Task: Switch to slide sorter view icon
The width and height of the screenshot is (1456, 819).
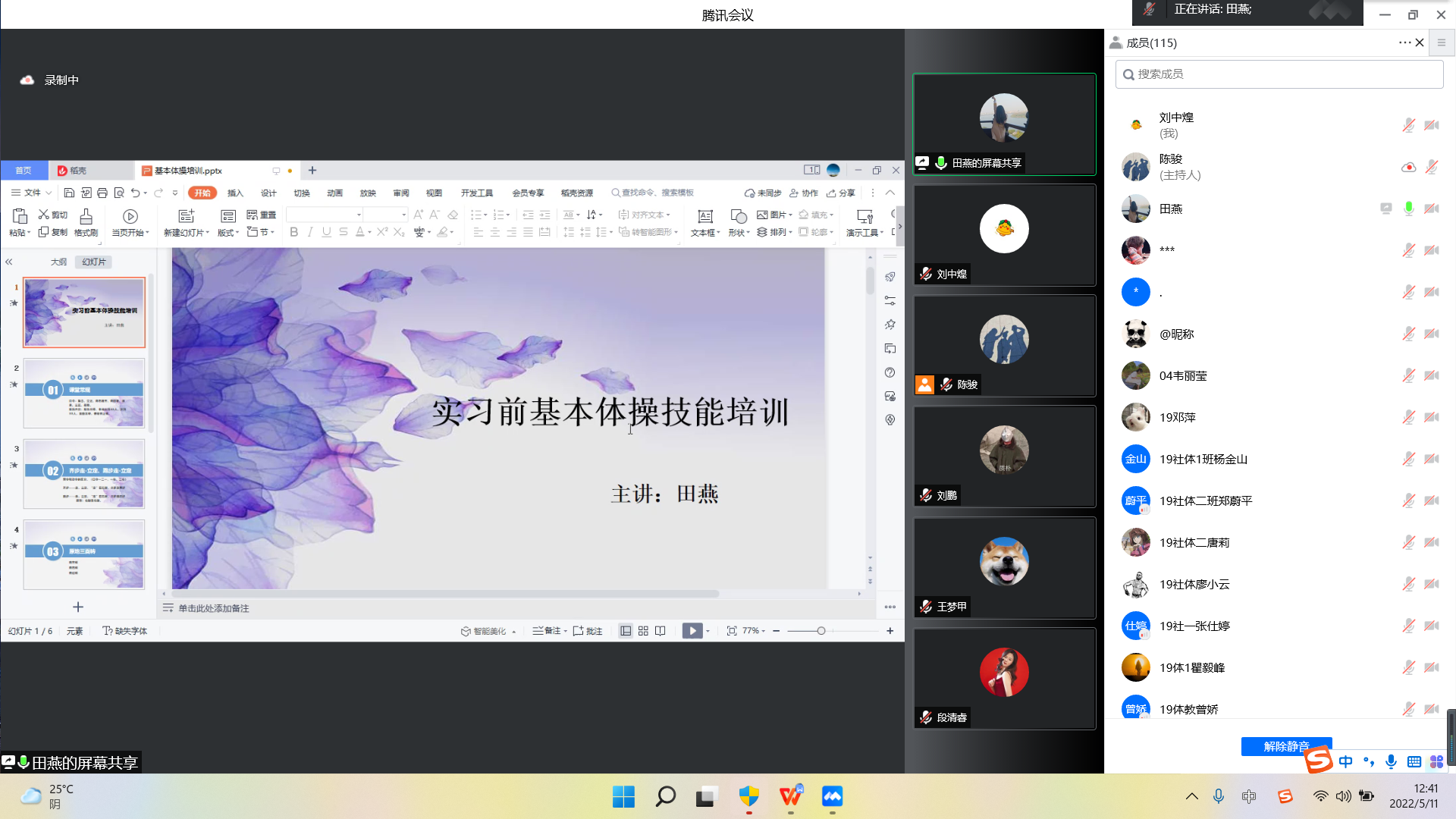Action: pyautogui.click(x=643, y=631)
